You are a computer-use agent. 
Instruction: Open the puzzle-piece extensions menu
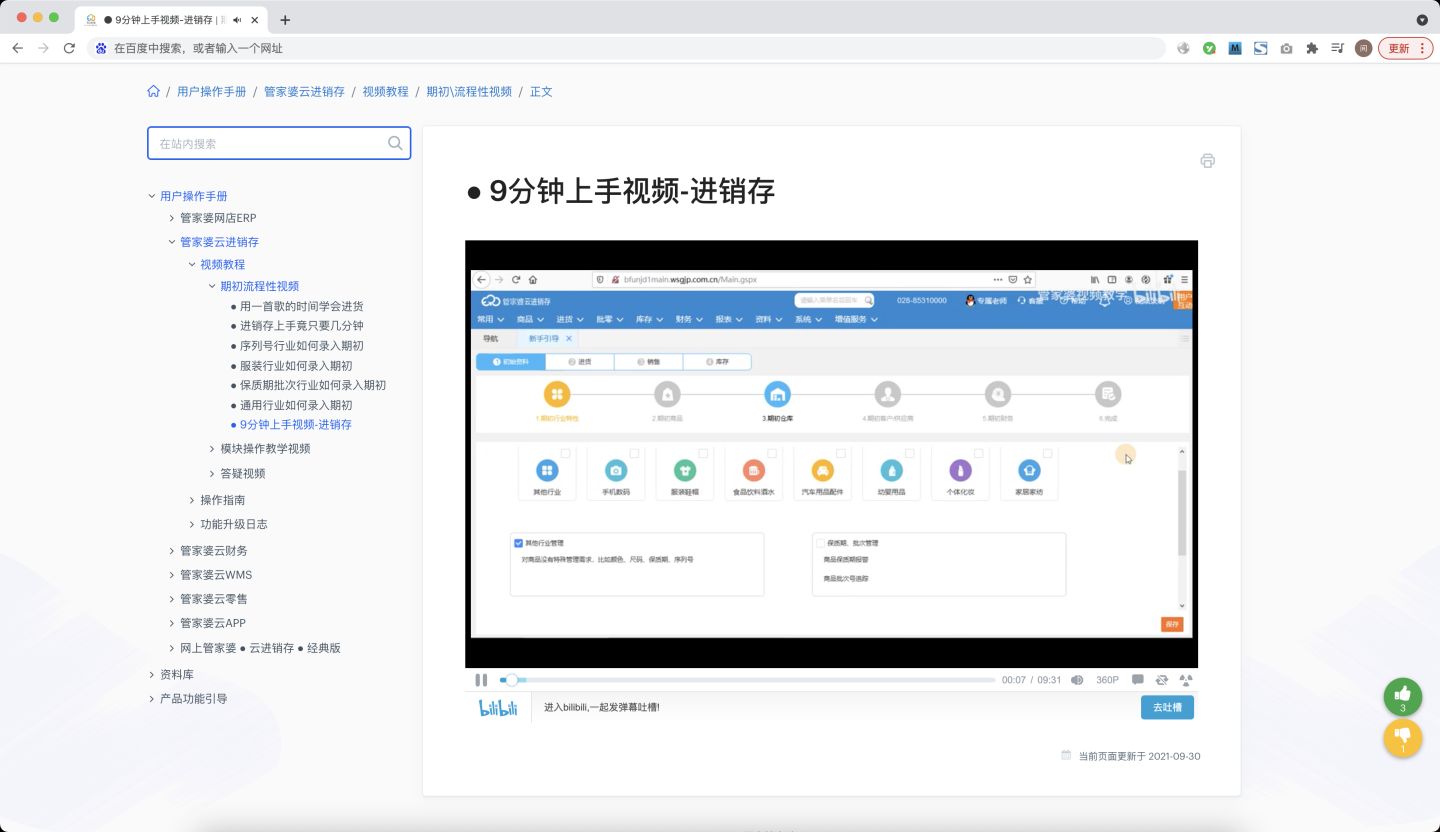coord(1312,48)
